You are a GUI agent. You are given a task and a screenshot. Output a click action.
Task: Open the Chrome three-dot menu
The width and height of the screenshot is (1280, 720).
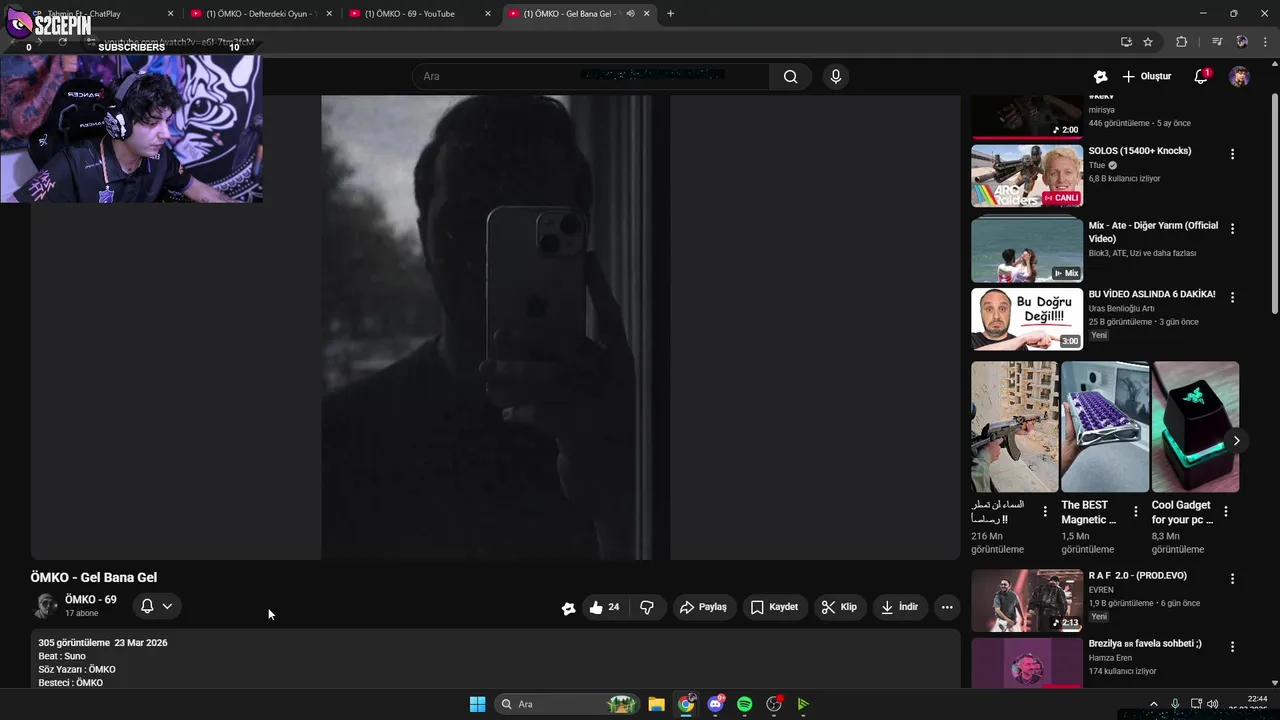(x=1266, y=42)
